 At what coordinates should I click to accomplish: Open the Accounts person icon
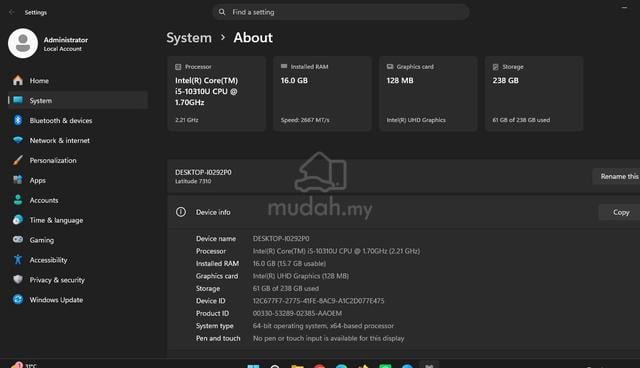pyautogui.click(x=18, y=200)
